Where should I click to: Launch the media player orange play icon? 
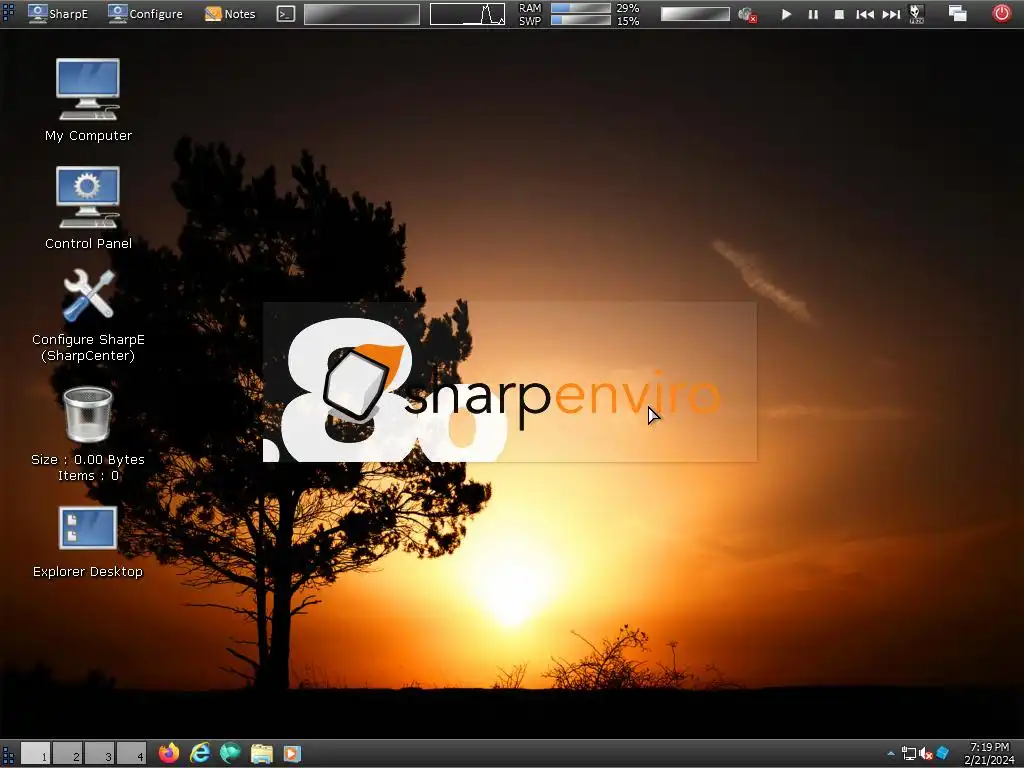tap(292, 754)
